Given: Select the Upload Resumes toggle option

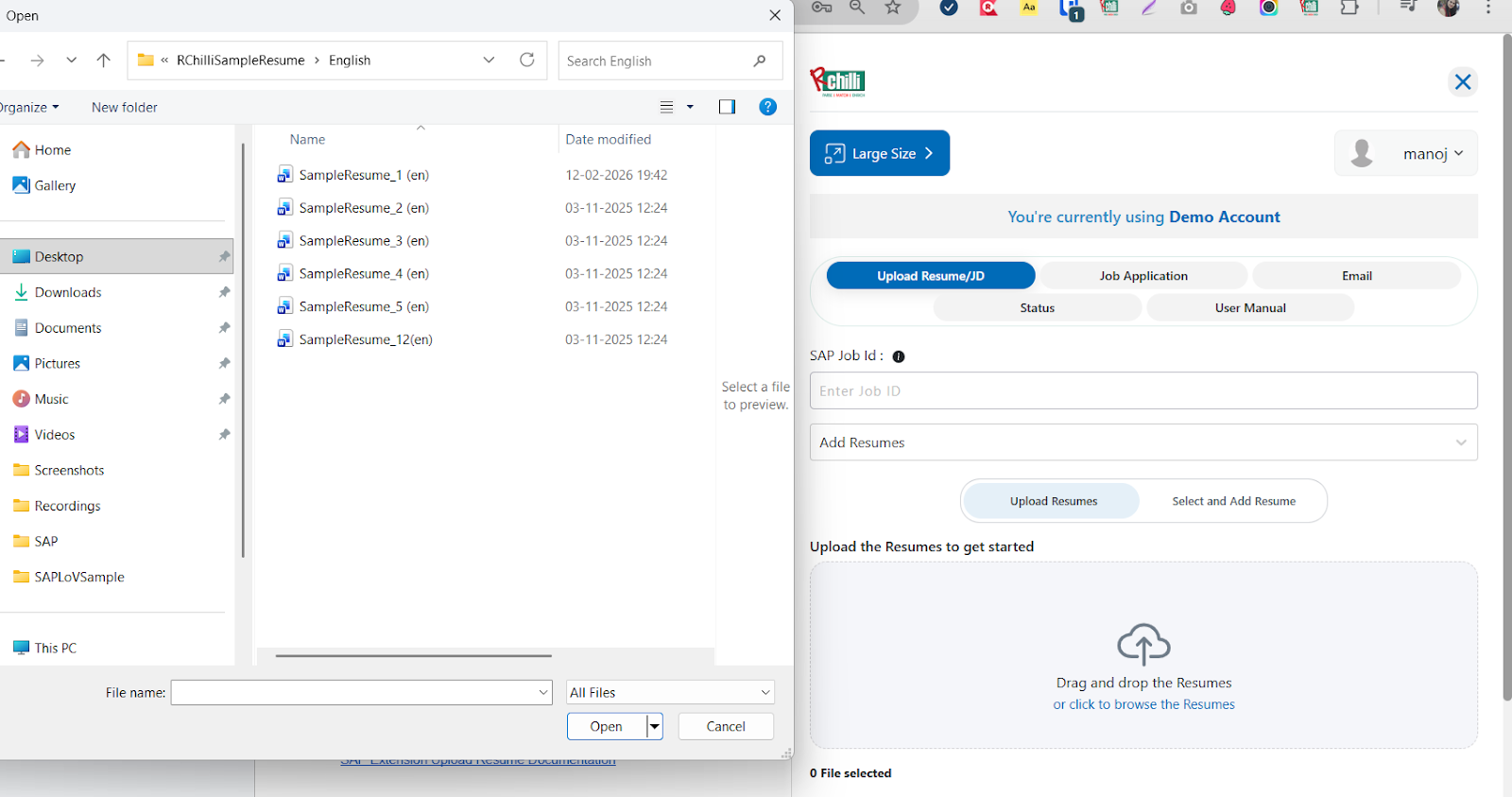Looking at the screenshot, I should click(1053, 501).
